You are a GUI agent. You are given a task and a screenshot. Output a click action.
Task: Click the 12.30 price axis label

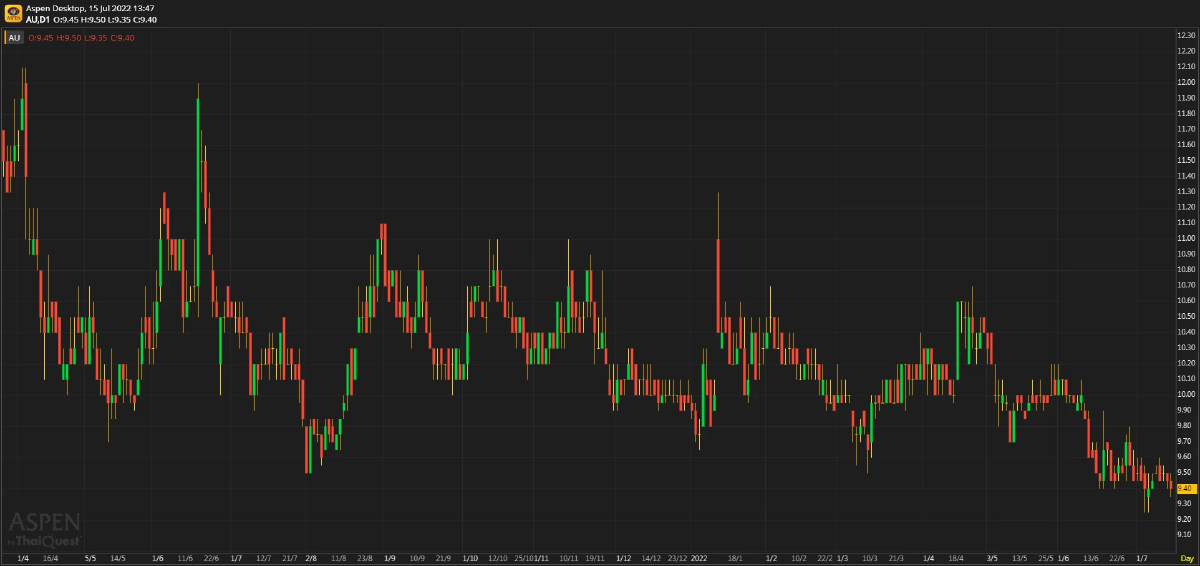(1186, 35)
